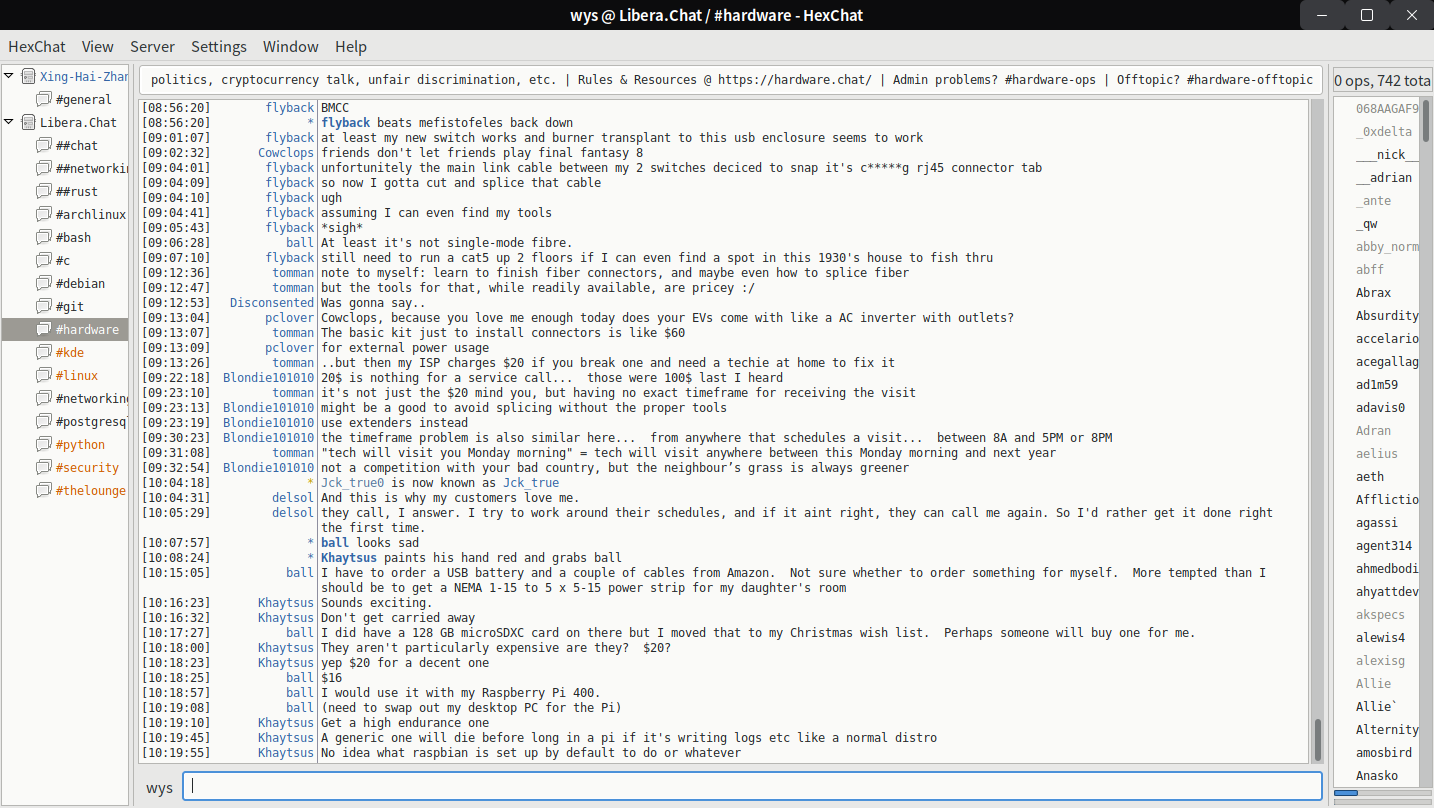The image size is (1434, 808).
Task: Select user amosbird in the user list
Action: pyautogui.click(x=1384, y=752)
